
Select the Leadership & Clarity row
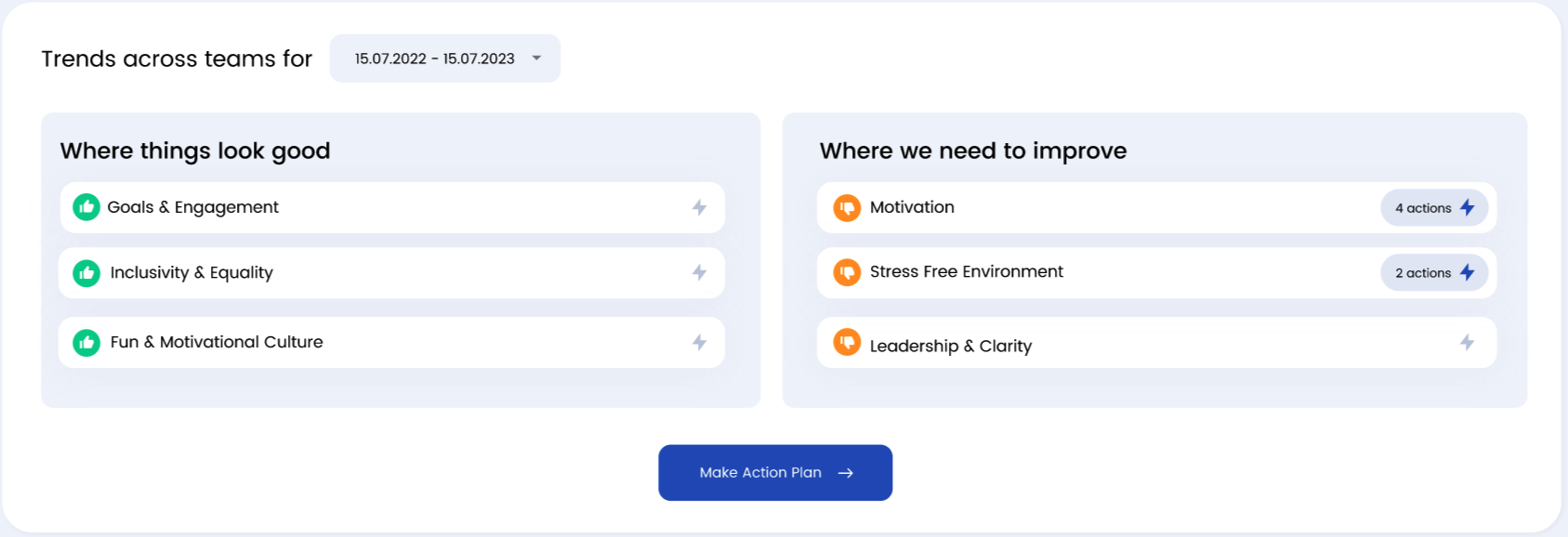1153,343
